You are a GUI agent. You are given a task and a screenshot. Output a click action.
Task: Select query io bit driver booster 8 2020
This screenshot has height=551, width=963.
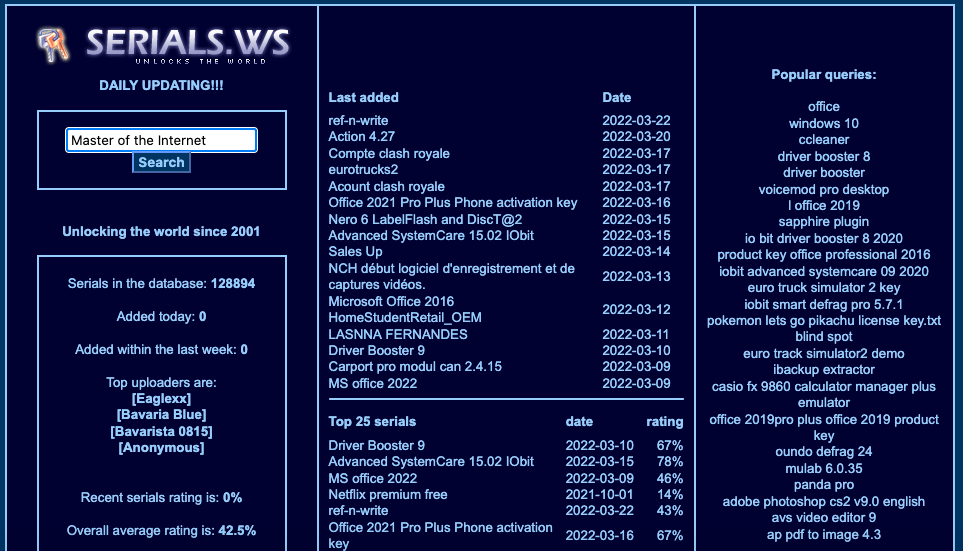click(x=824, y=238)
